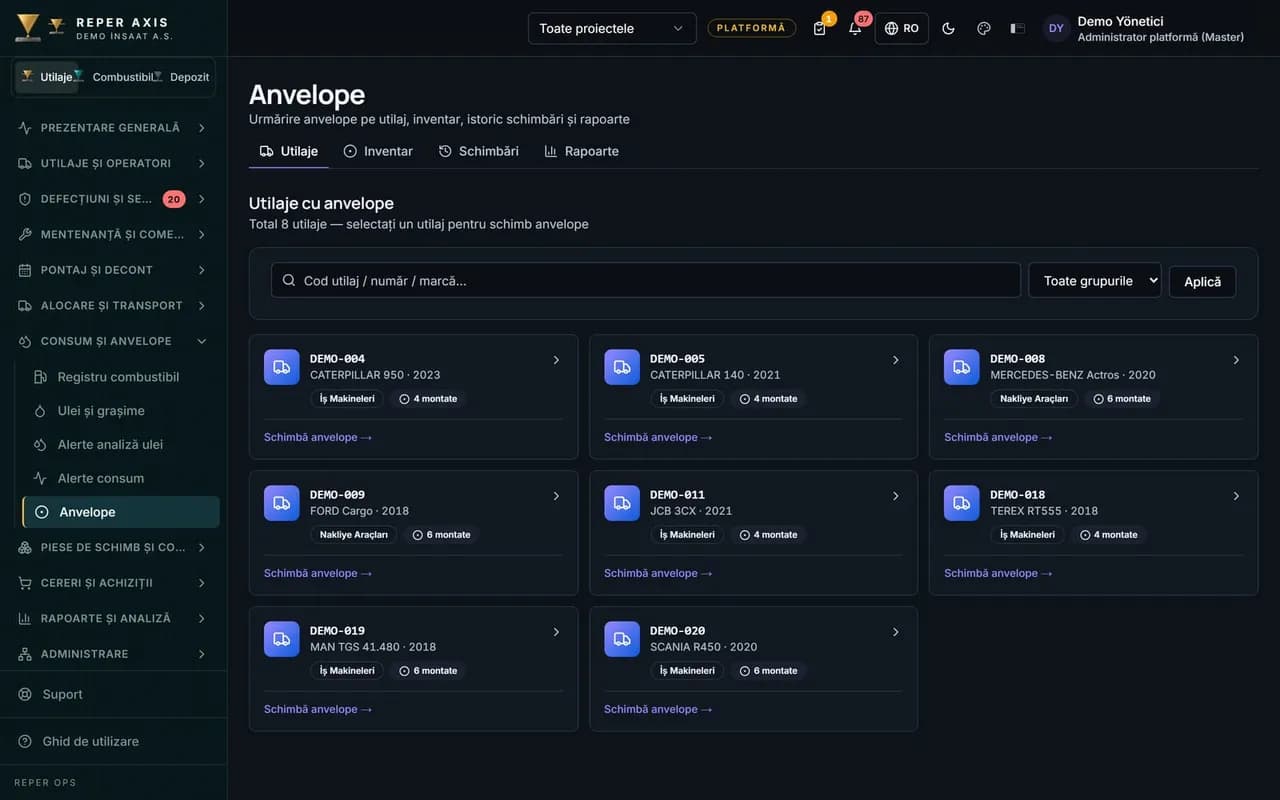The height and width of the screenshot is (800, 1280).
Task: Click Schimbă anvelope on the DEMO-020 card
Action: [658, 709]
